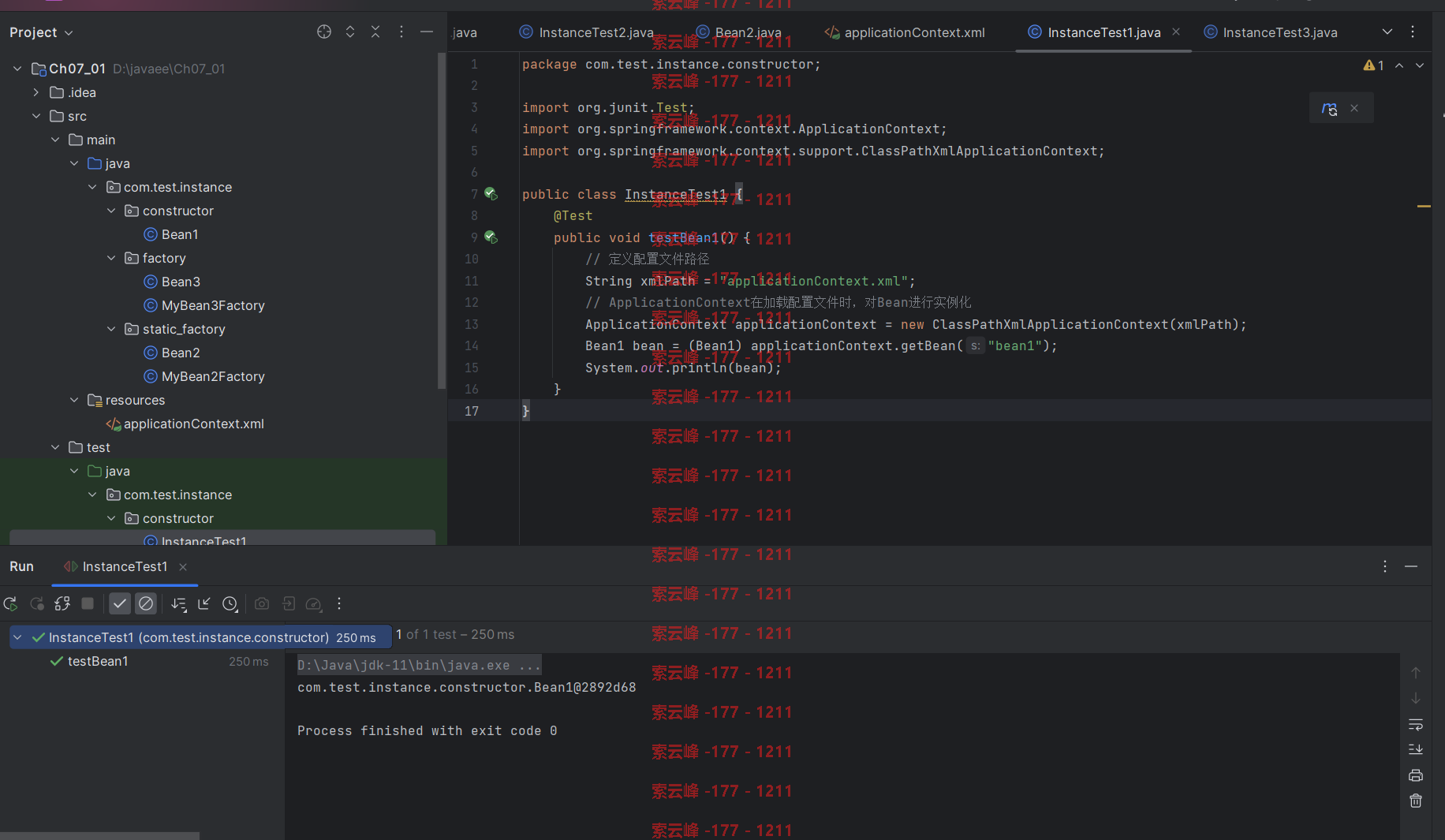Viewport: 1445px width, 840px height.
Task: Hide the Project tool window
Action: click(x=427, y=32)
